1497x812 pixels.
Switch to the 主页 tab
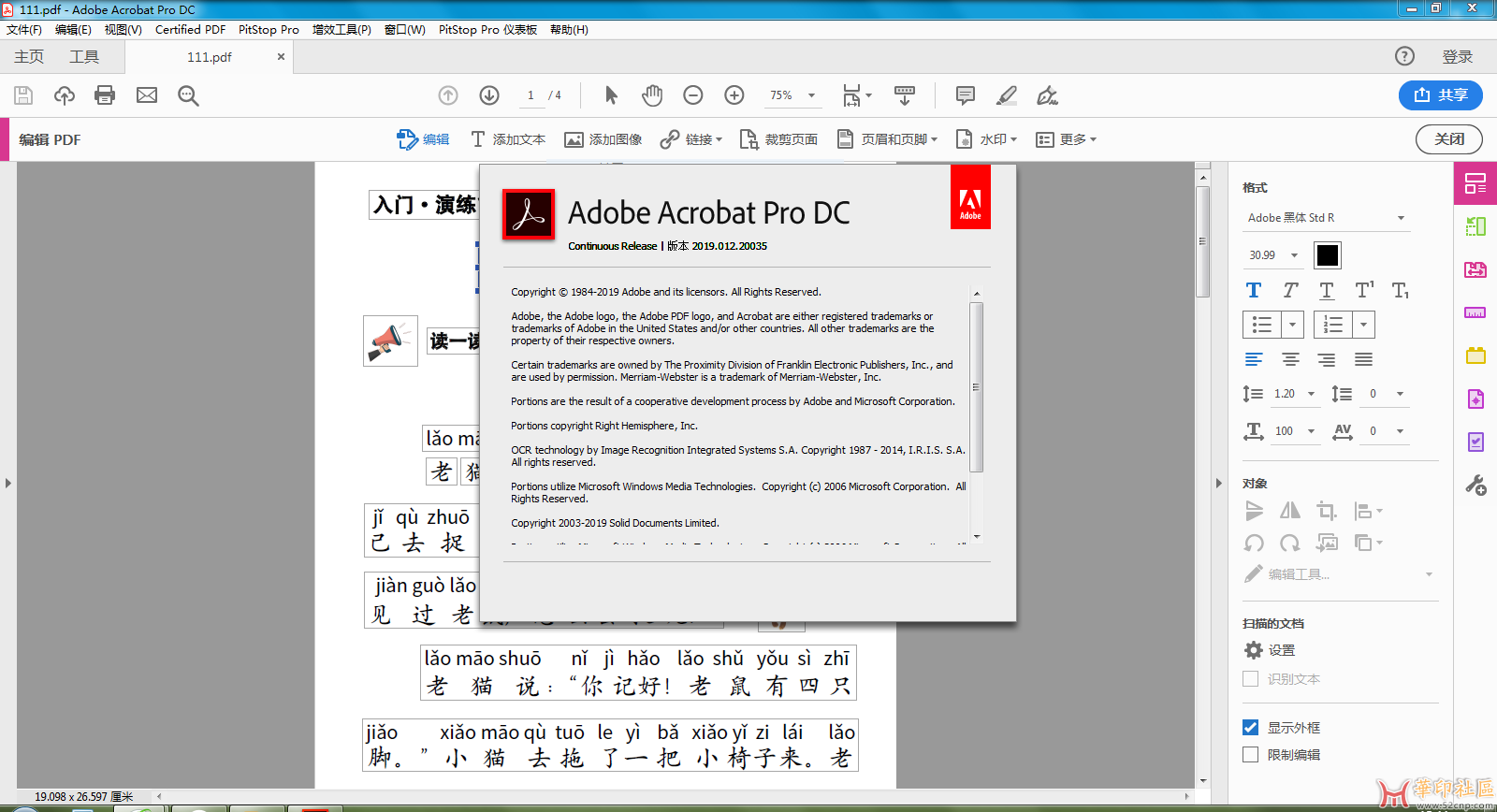(29, 57)
